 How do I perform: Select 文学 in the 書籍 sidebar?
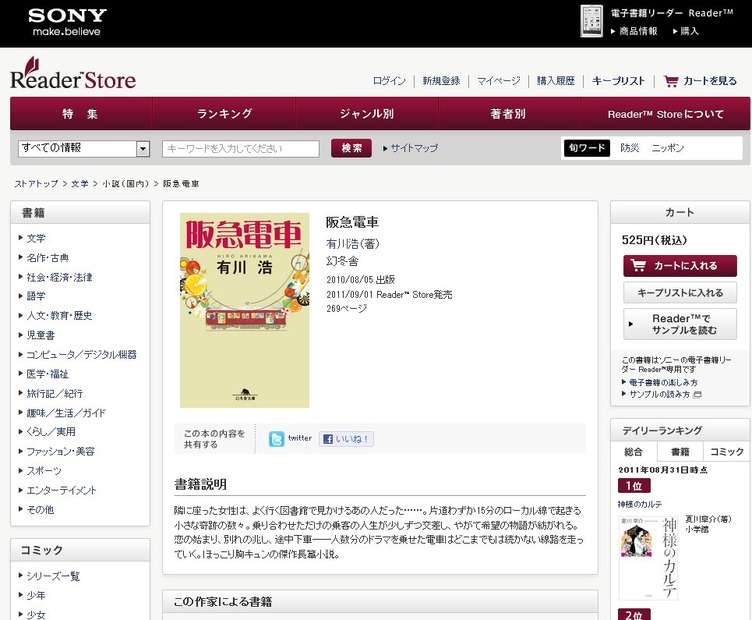click(x=36, y=238)
